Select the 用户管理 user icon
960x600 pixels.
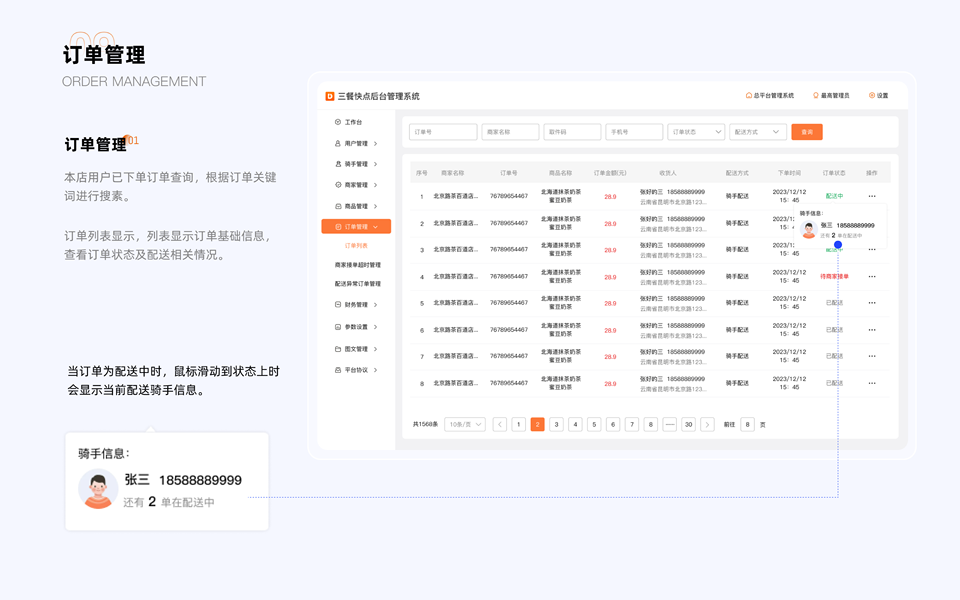pyautogui.click(x=338, y=143)
